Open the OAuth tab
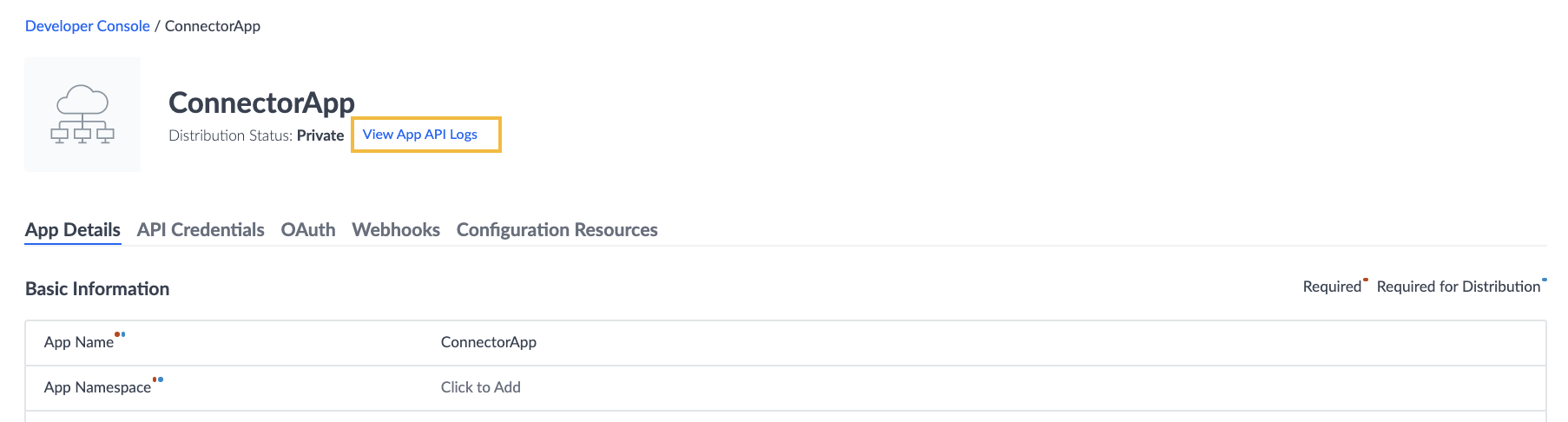The height and width of the screenshot is (422, 1568). pyautogui.click(x=308, y=230)
